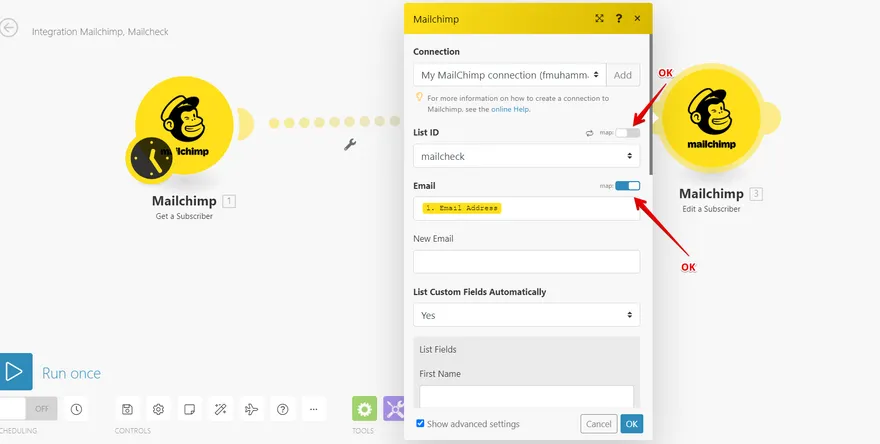Click the List Fields heading
The width and height of the screenshot is (880, 444).
pyautogui.click(x=438, y=349)
